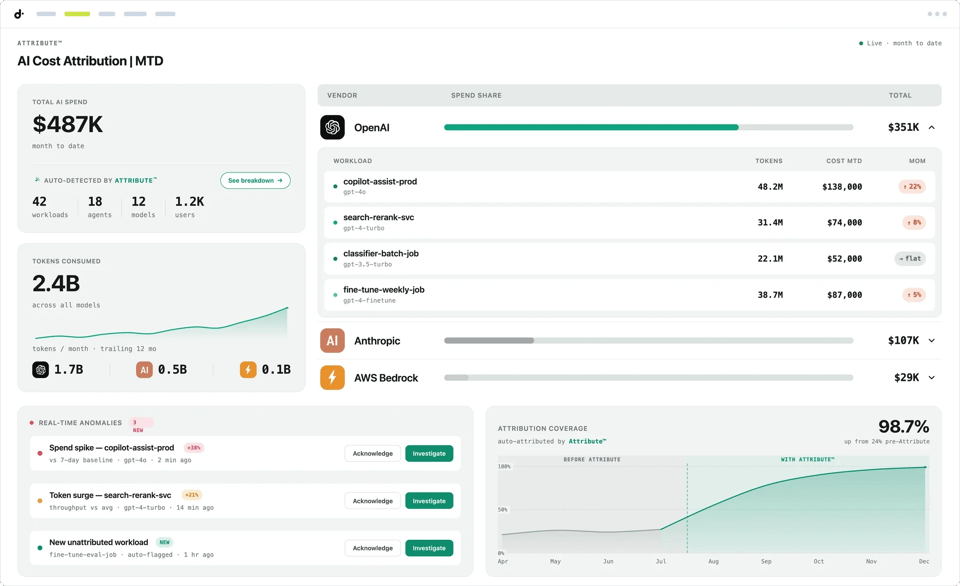
Task: Click the $138,000 cost MTD cell
Action: 842,187
